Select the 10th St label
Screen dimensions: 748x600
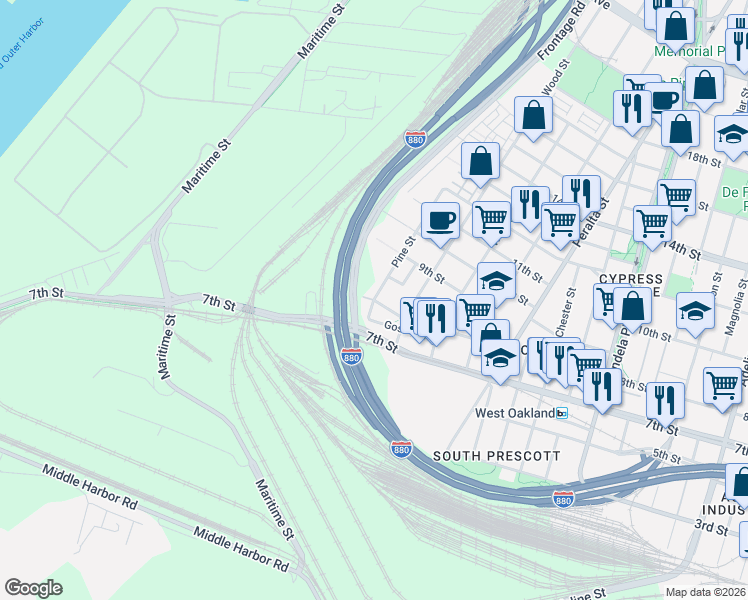pos(655,334)
